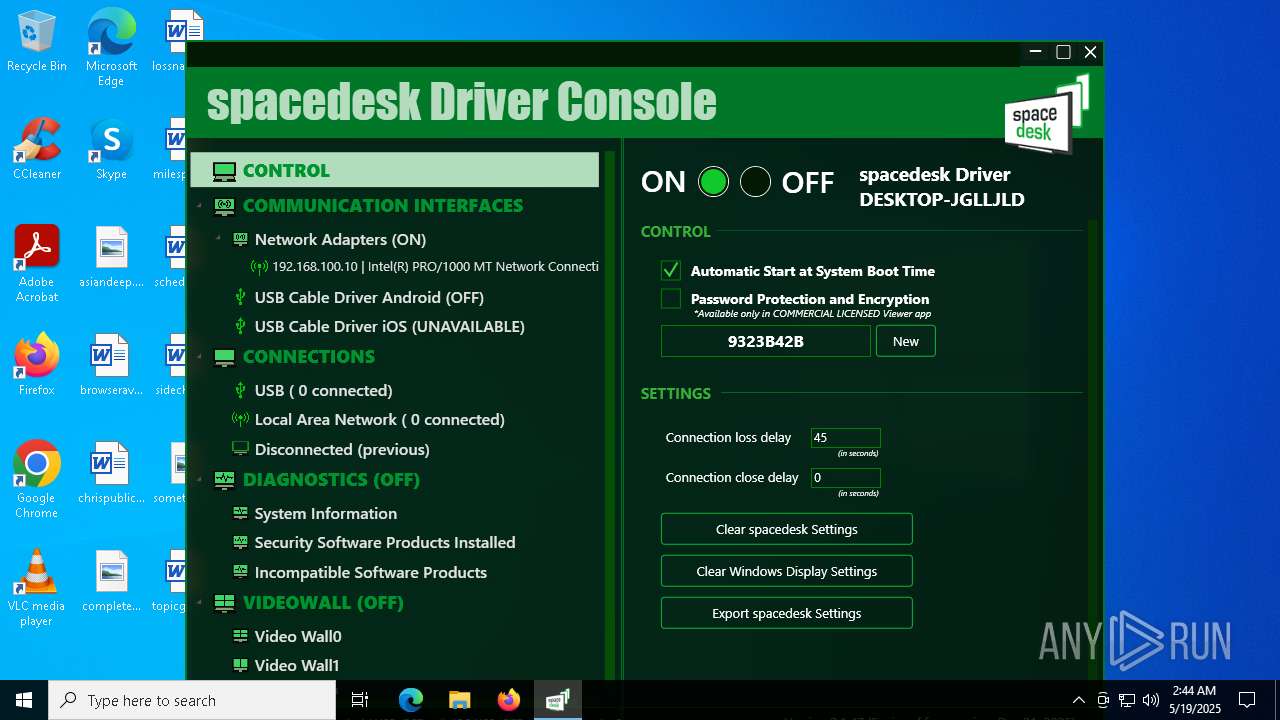Open Task View on the taskbar
This screenshot has width=1280, height=720.
[360, 700]
